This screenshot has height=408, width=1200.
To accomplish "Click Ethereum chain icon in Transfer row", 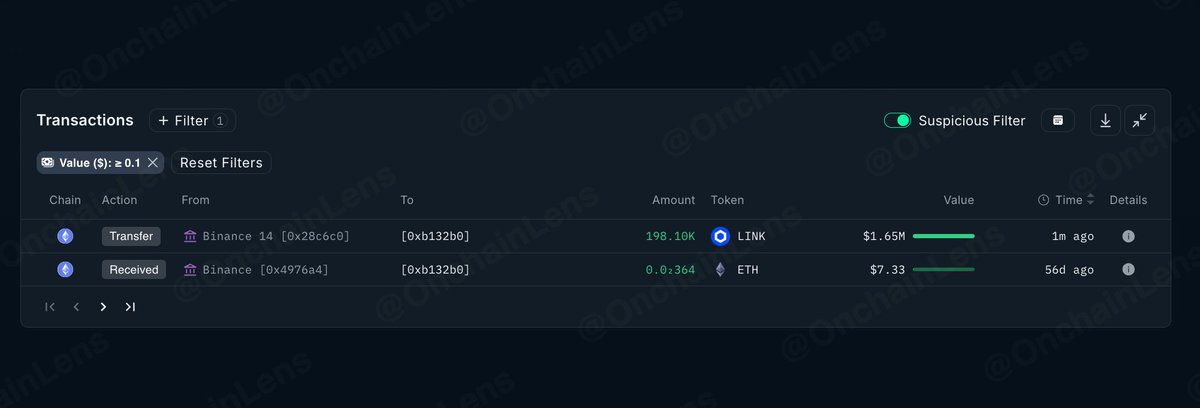I will [x=65, y=237].
